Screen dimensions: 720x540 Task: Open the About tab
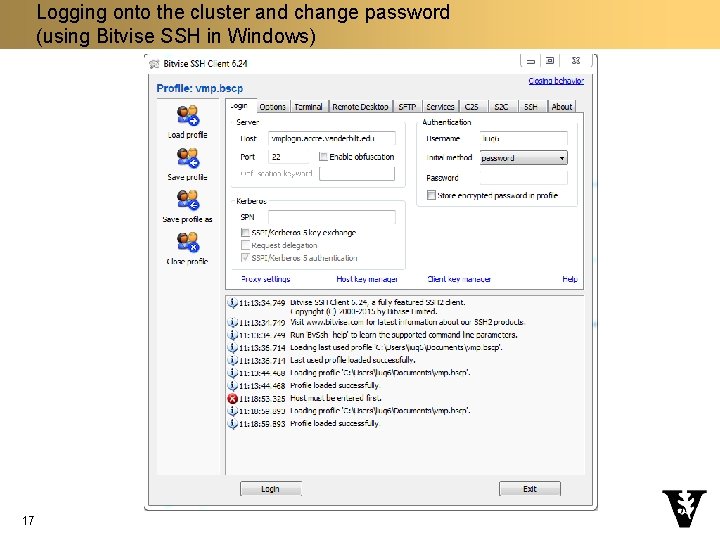point(562,107)
